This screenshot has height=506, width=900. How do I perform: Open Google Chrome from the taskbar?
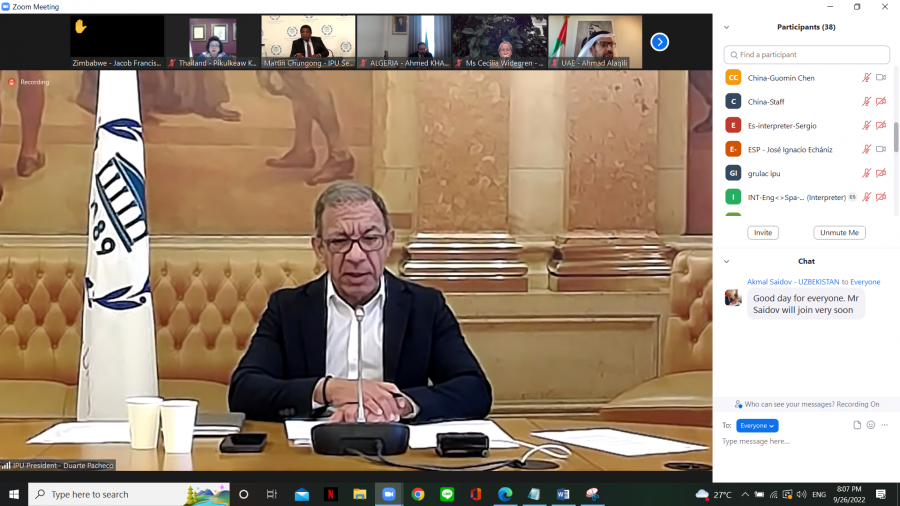(418, 494)
